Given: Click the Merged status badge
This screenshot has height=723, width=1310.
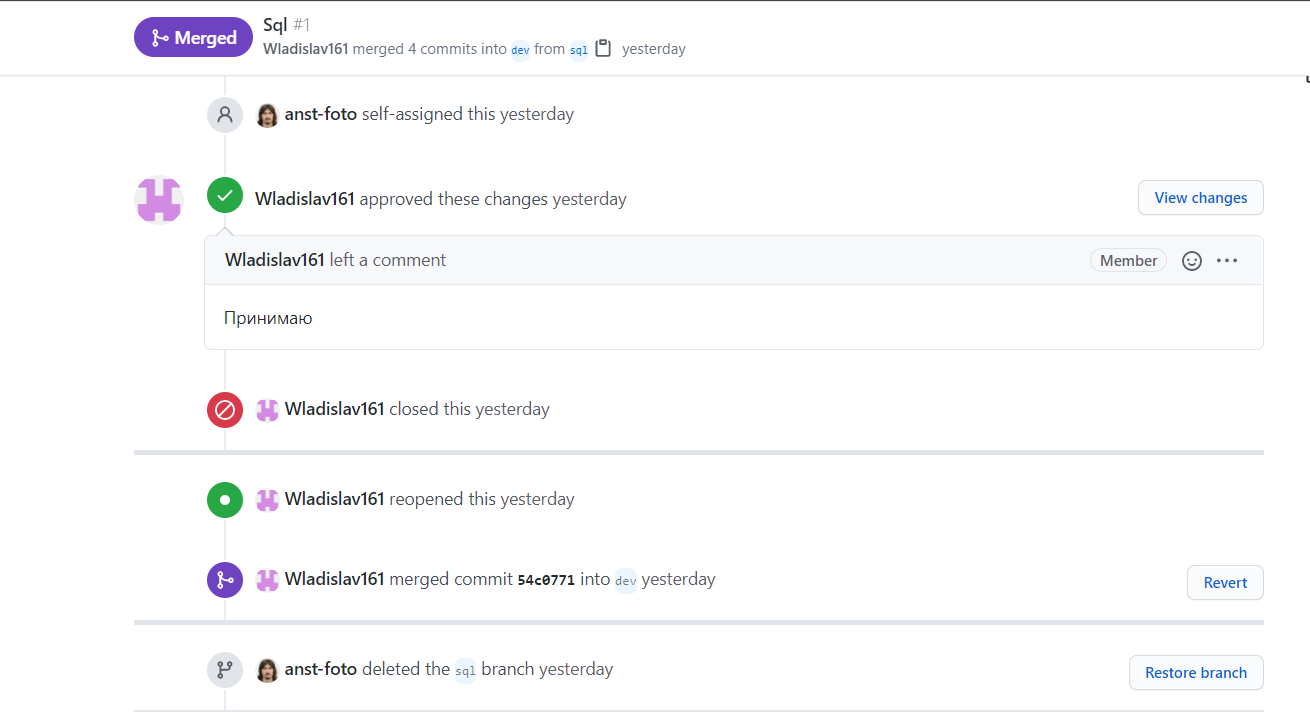Looking at the screenshot, I should [193, 36].
